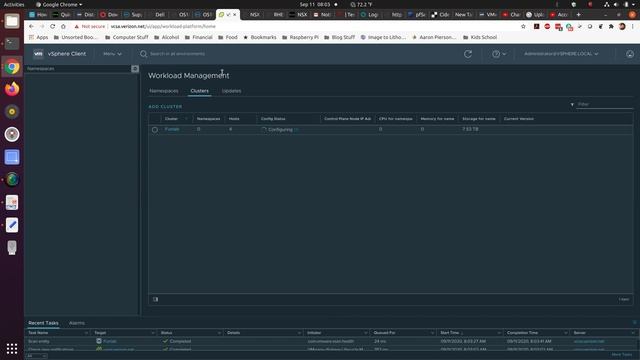640x360 pixels.
Task: Close the active vSphere browser tab
Action: 235,14
